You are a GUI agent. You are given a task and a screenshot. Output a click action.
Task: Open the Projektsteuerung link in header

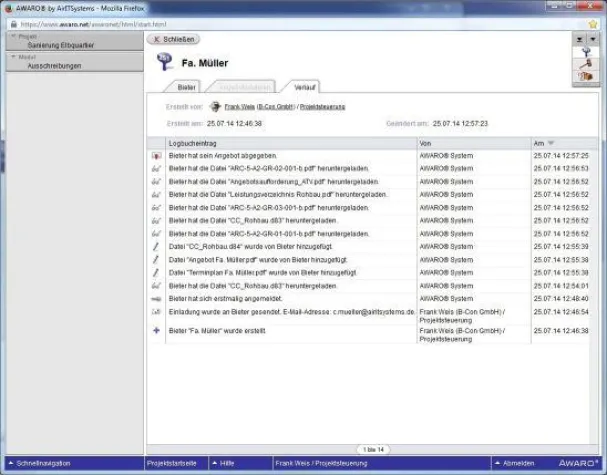pyautogui.click(x=325, y=105)
